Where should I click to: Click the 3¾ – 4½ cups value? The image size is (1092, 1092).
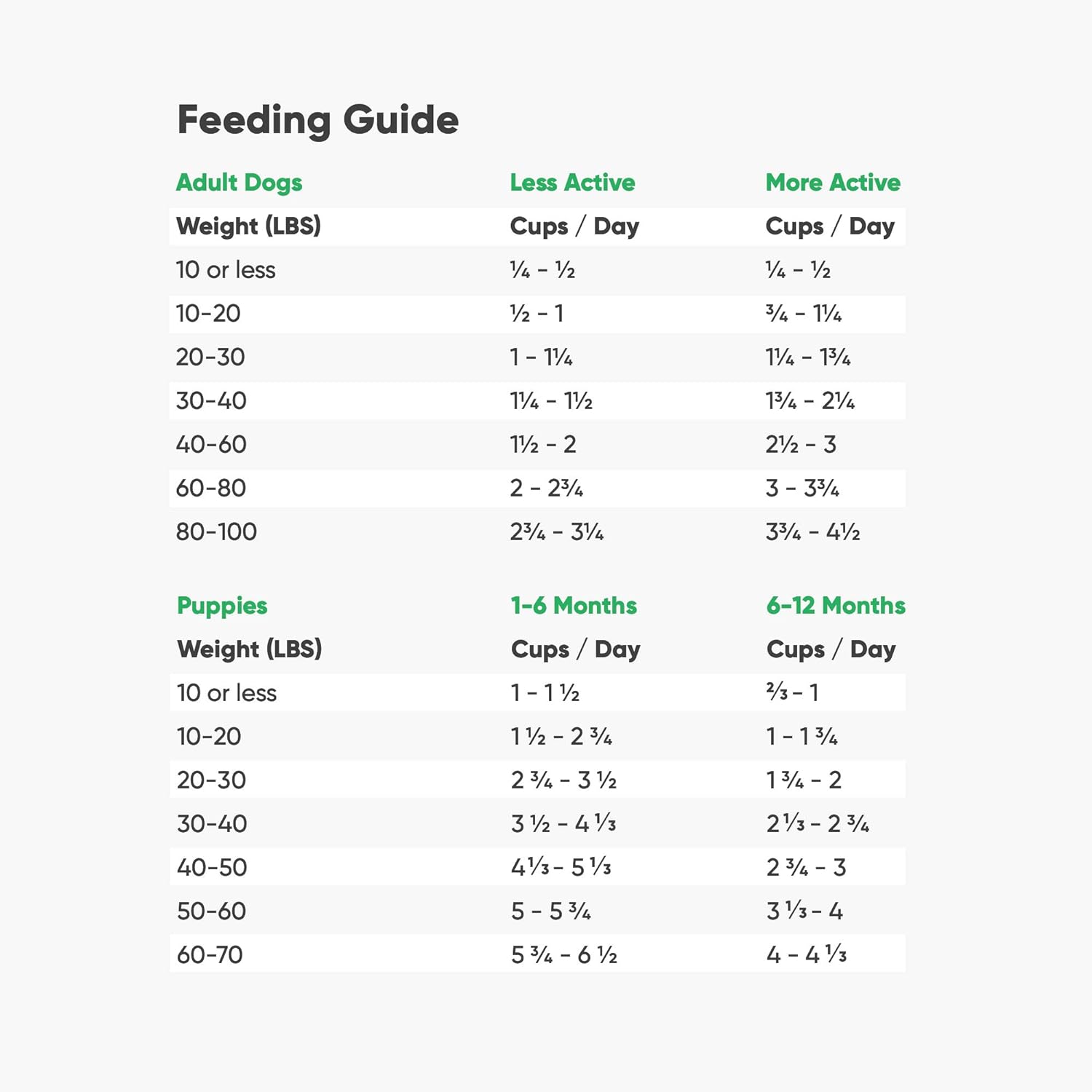(812, 531)
